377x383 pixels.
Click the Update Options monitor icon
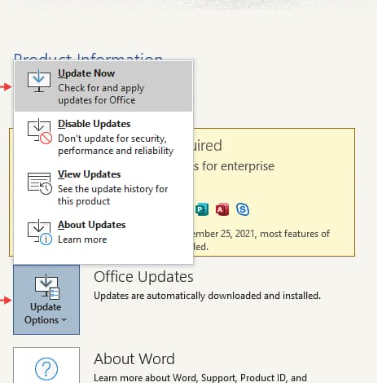47,287
